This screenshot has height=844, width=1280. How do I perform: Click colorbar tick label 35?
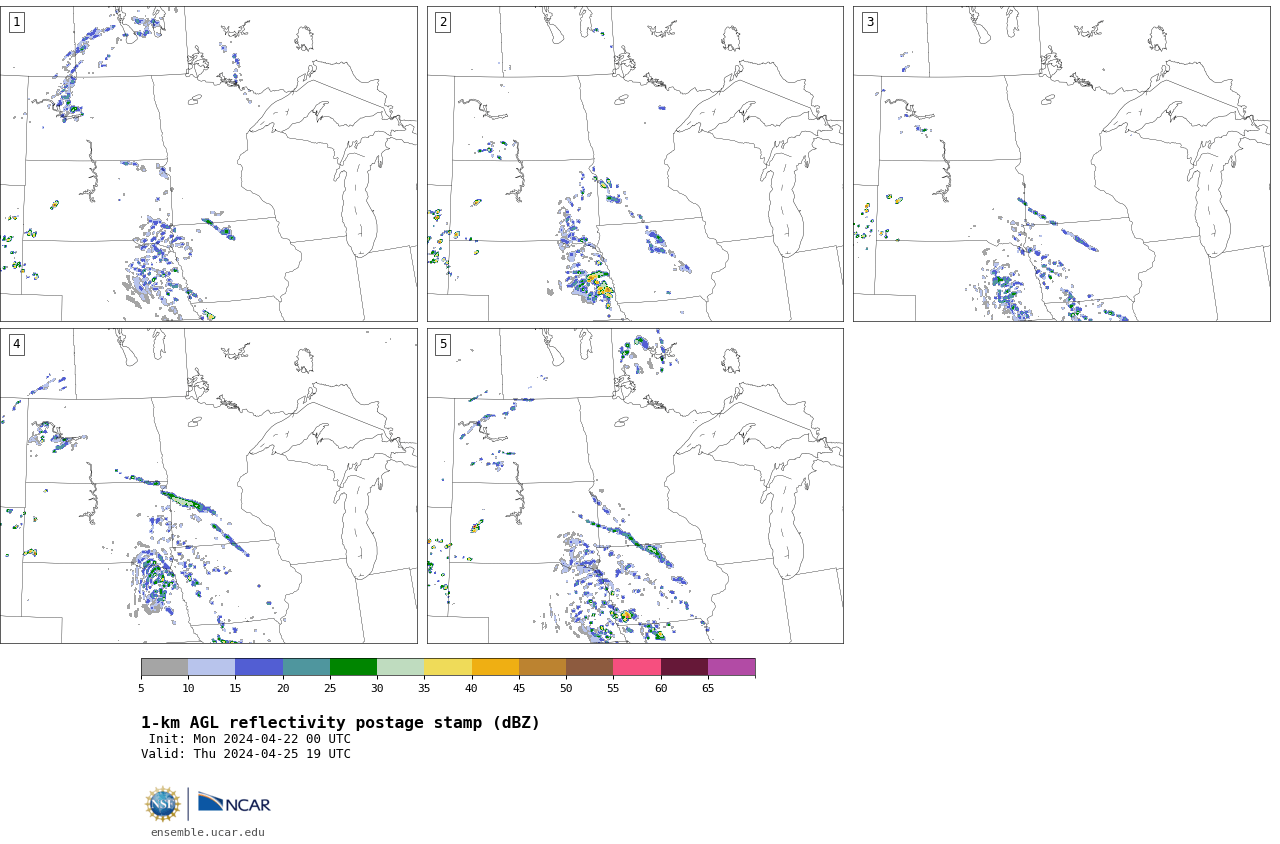(424, 688)
